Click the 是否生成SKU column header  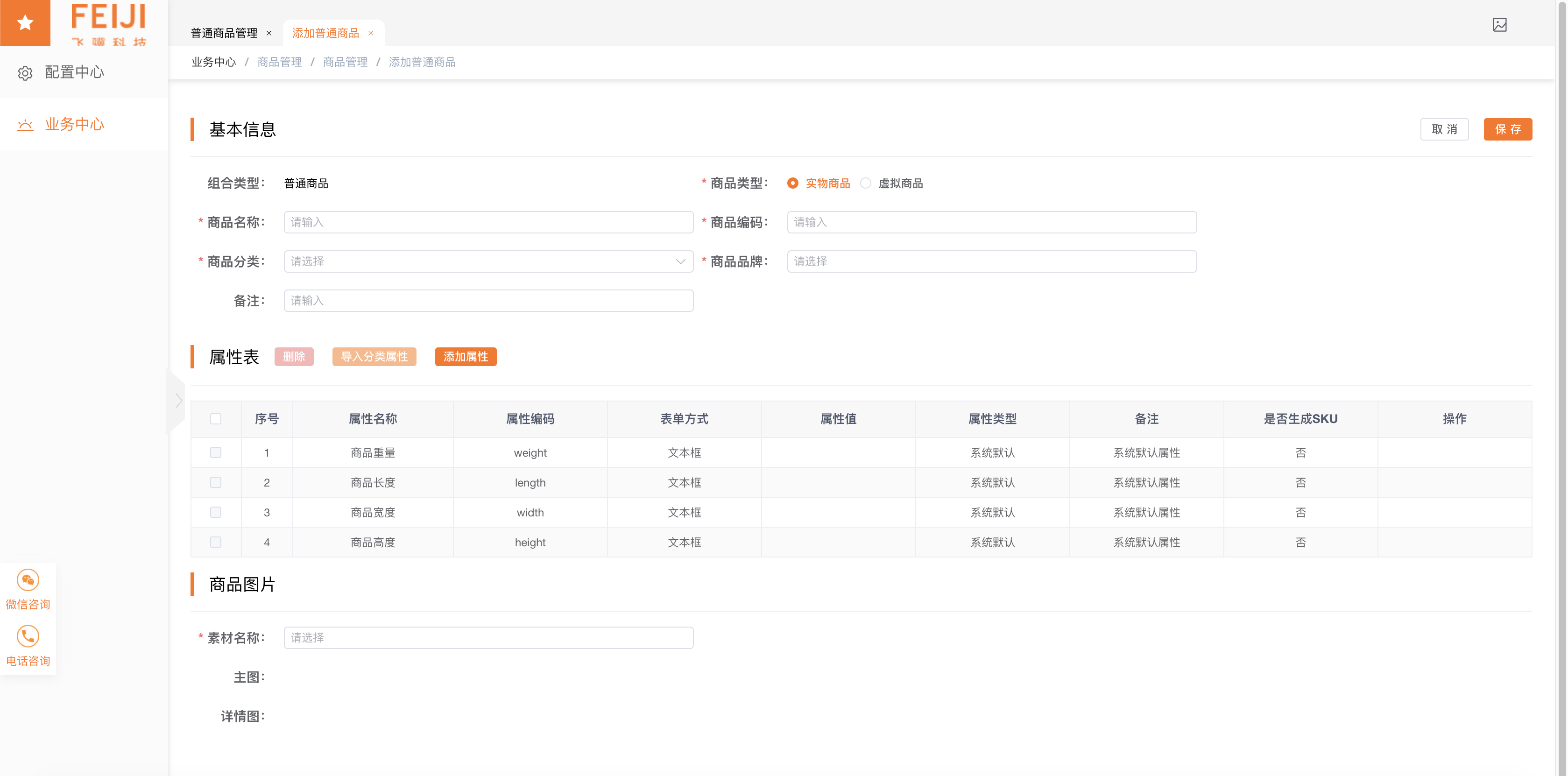(1300, 419)
